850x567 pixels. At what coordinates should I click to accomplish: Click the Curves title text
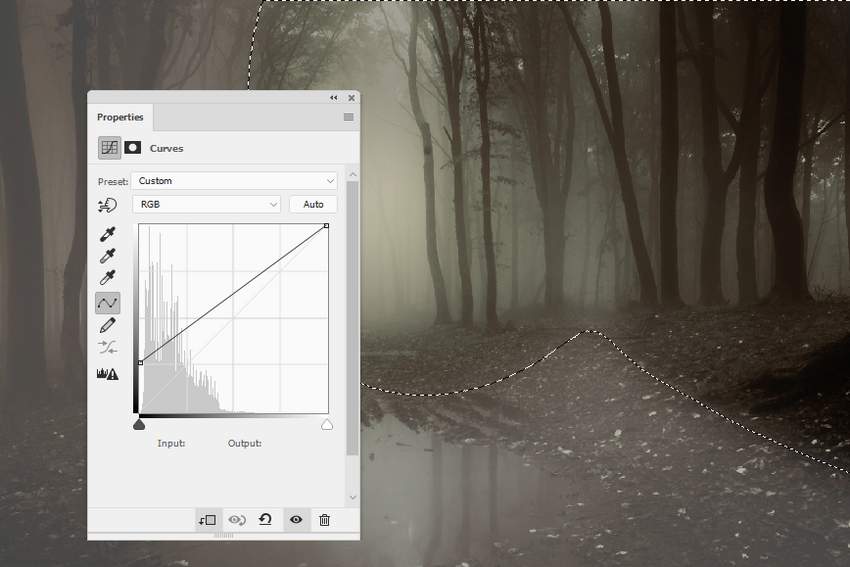[x=166, y=149]
